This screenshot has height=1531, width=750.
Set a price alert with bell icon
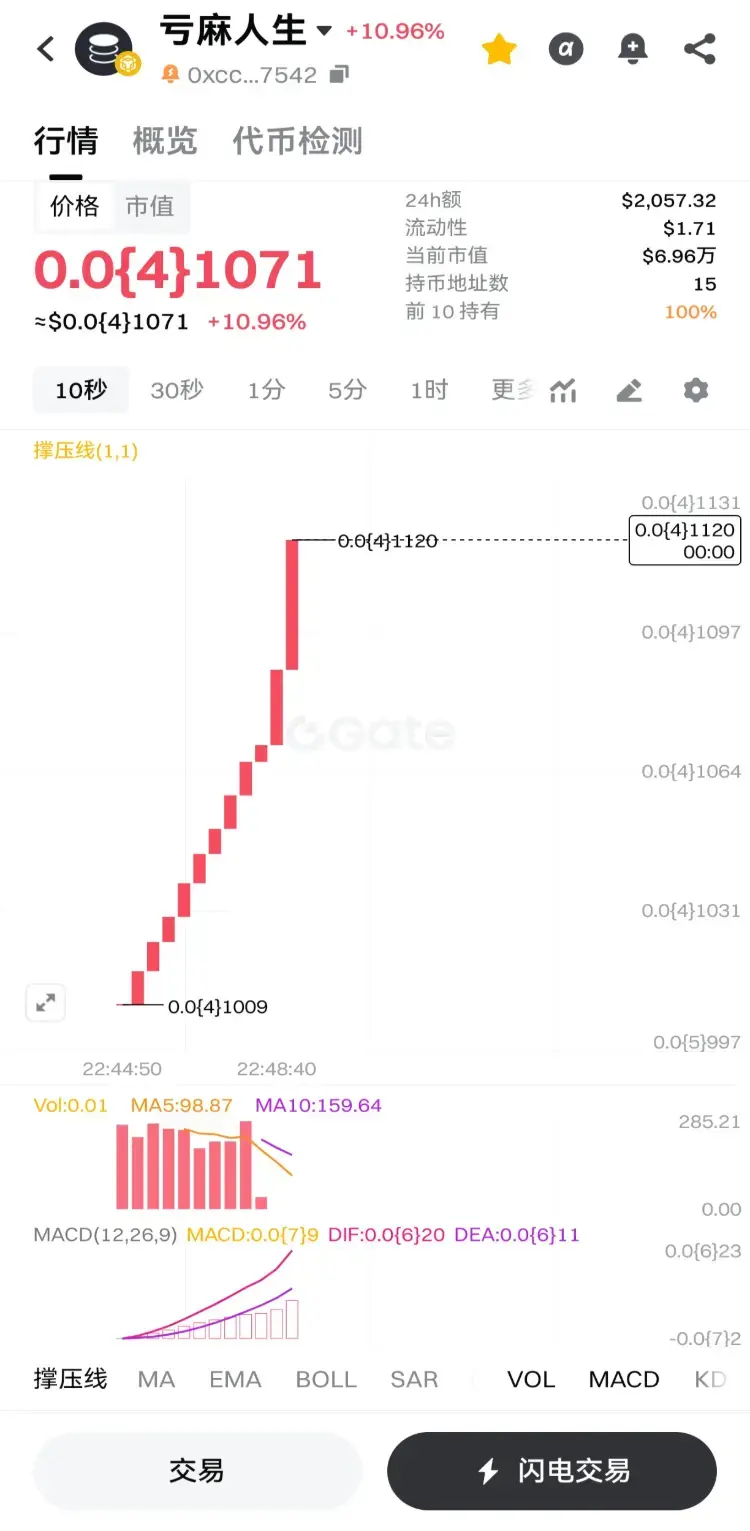632,49
